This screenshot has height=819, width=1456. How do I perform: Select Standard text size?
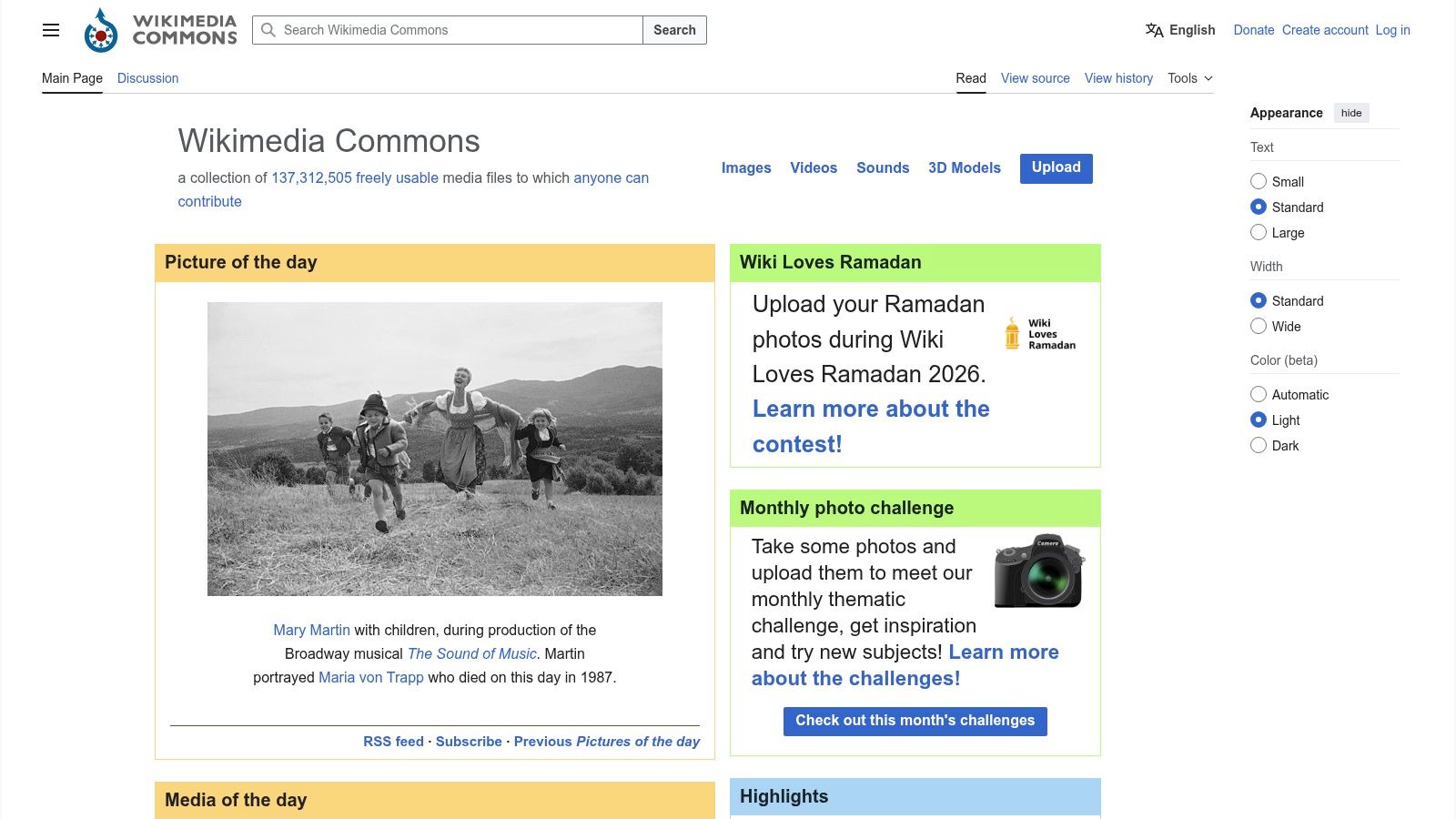pos(1259,207)
